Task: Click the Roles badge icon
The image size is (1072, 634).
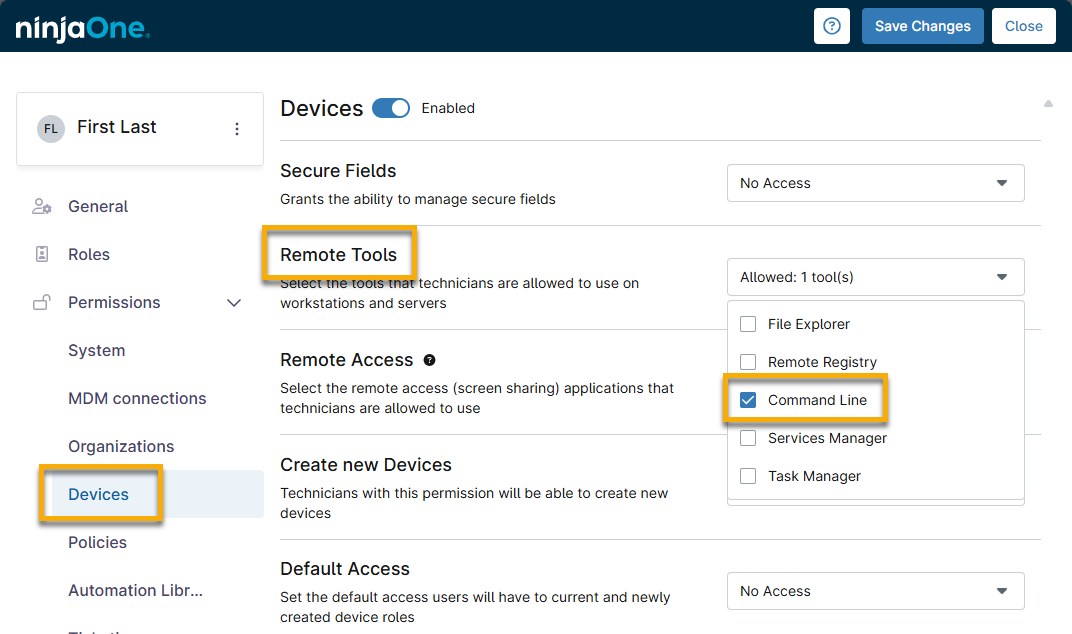Action: pyautogui.click(x=42, y=255)
